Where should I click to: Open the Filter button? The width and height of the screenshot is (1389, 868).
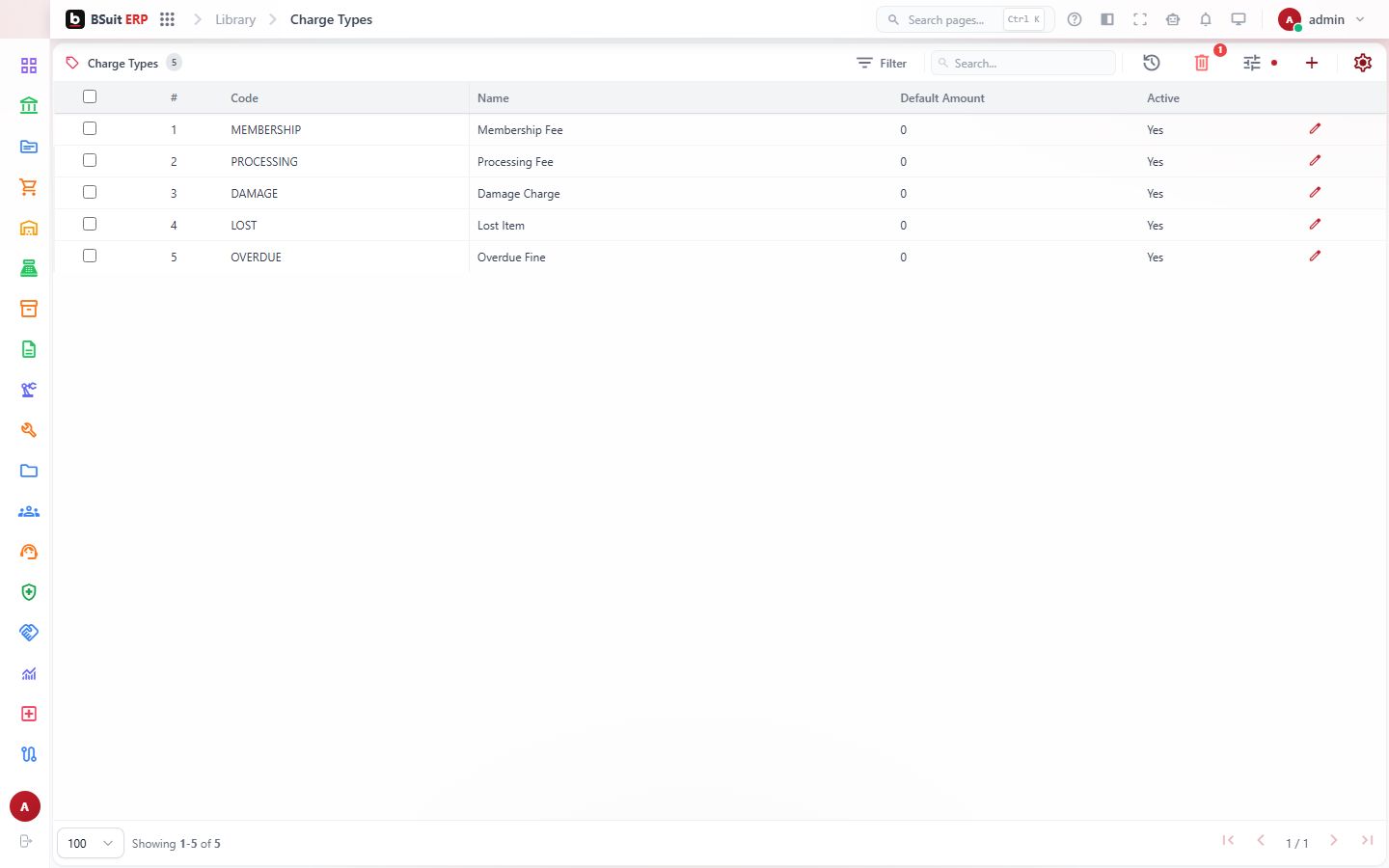pyautogui.click(x=882, y=63)
